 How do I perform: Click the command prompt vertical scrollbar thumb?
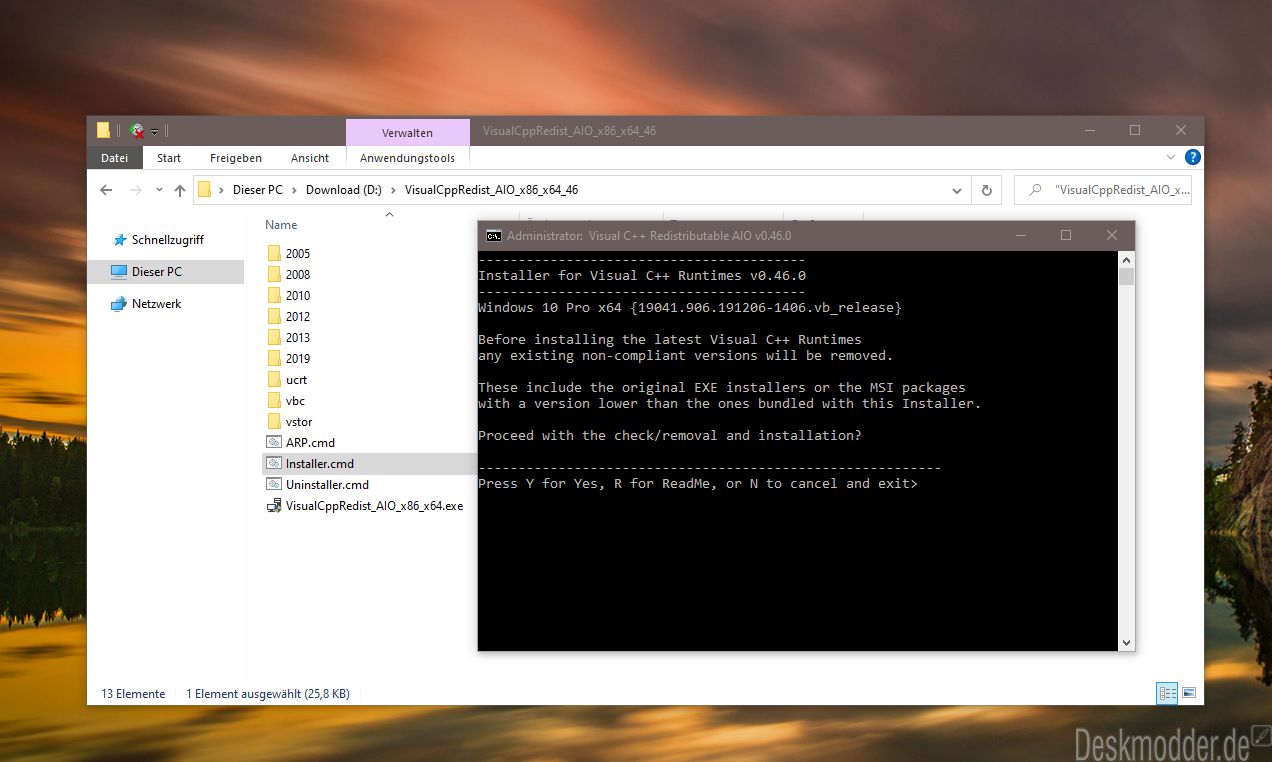(1126, 277)
